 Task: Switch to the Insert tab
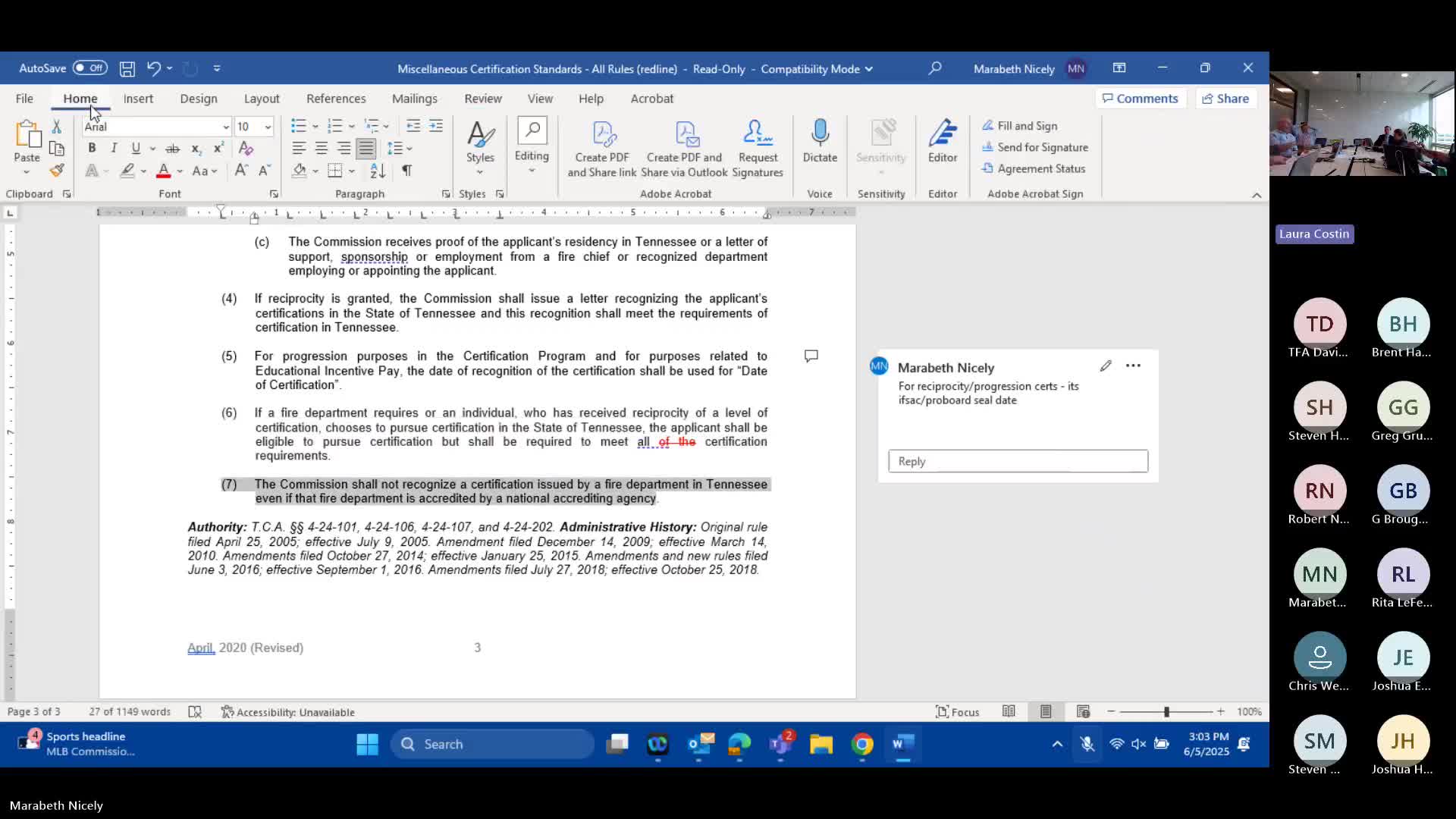(x=138, y=99)
